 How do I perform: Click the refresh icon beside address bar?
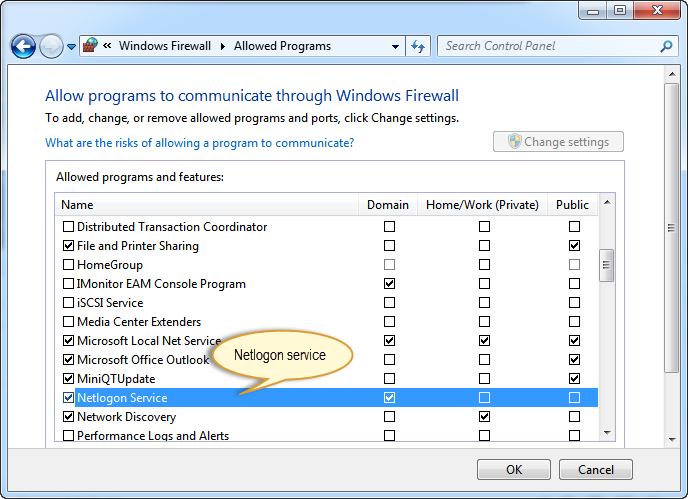(418, 46)
